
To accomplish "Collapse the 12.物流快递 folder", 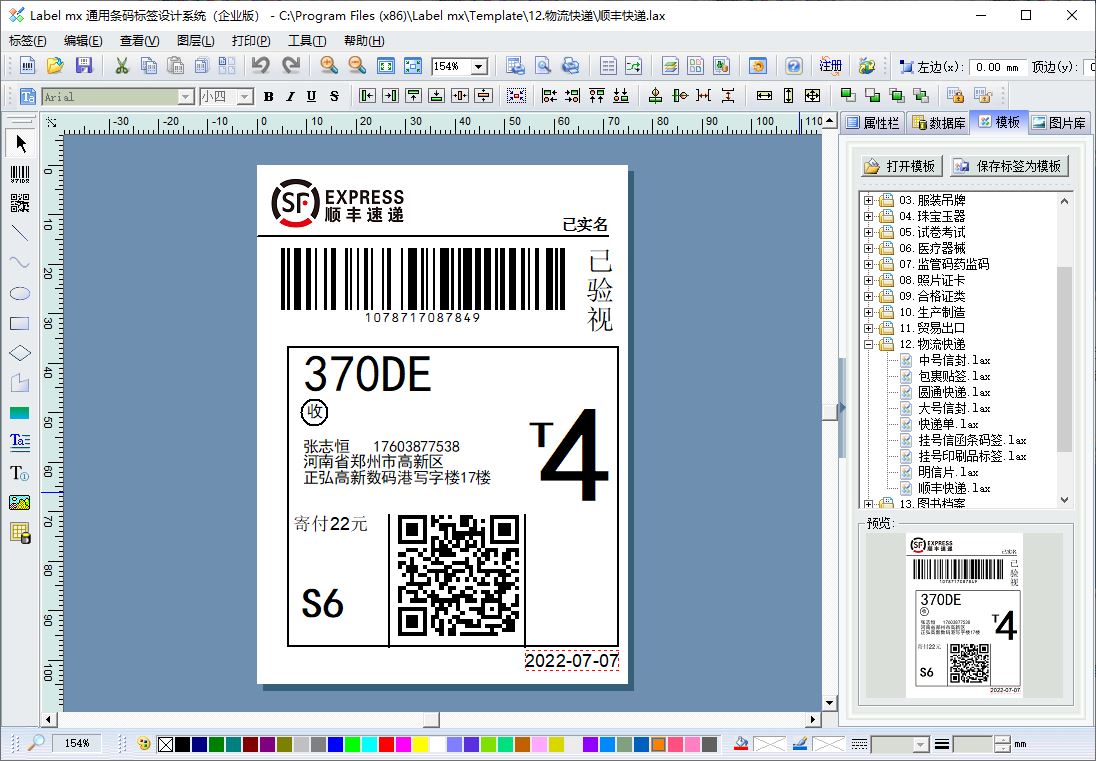I will click(x=868, y=344).
